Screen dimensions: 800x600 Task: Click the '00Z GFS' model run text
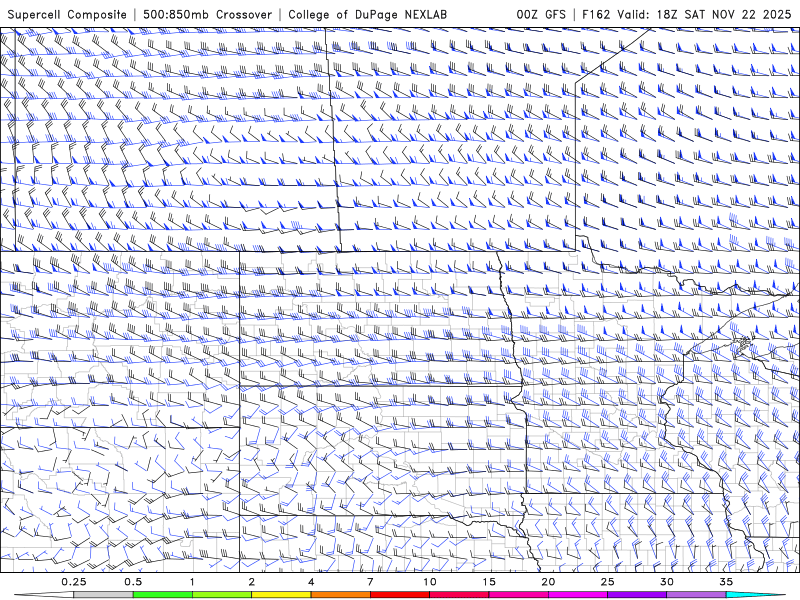pyautogui.click(x=541, y=14)
